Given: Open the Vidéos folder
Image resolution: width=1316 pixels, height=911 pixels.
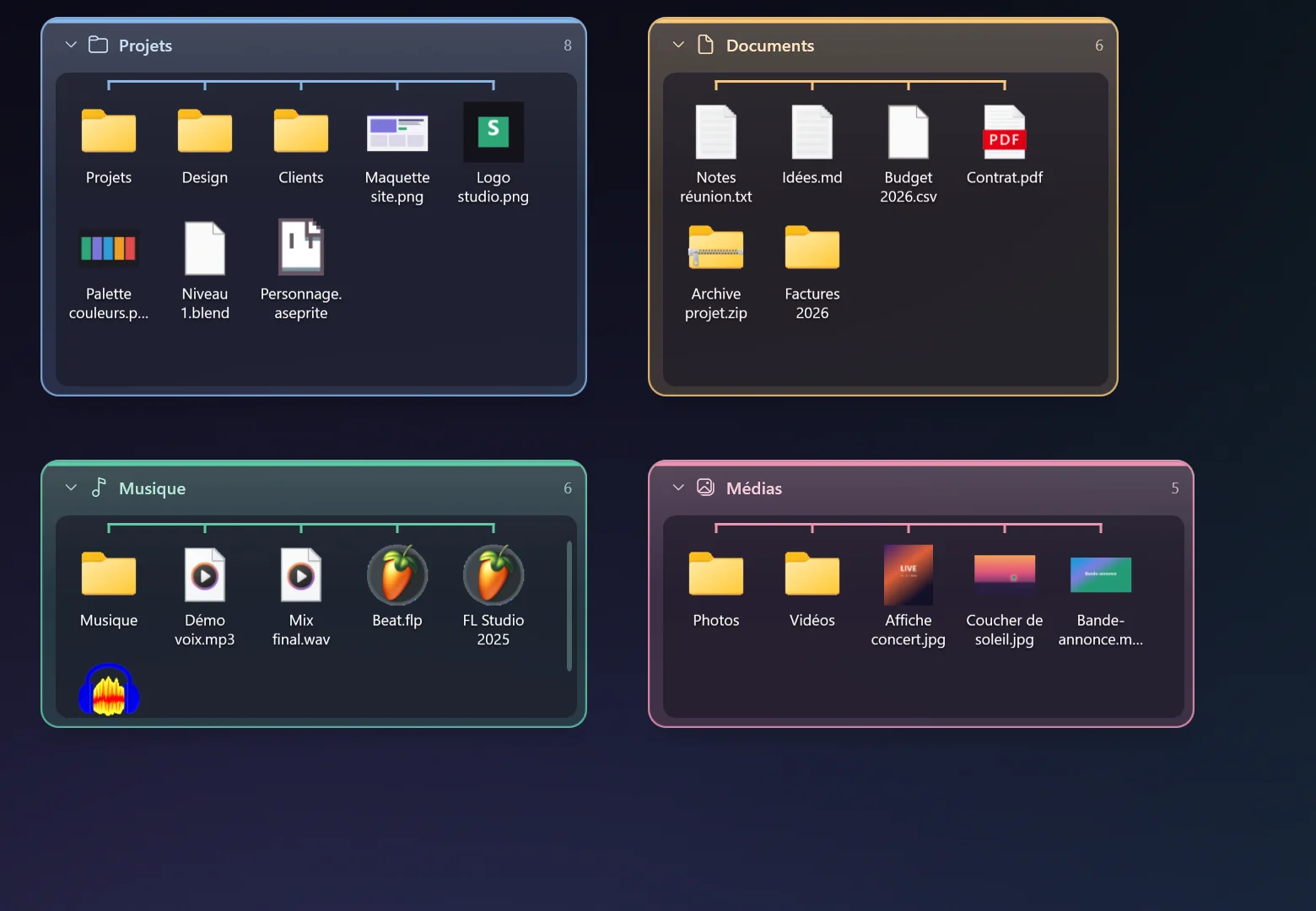Looking at the screenshot, I should (x=812, y=574).
